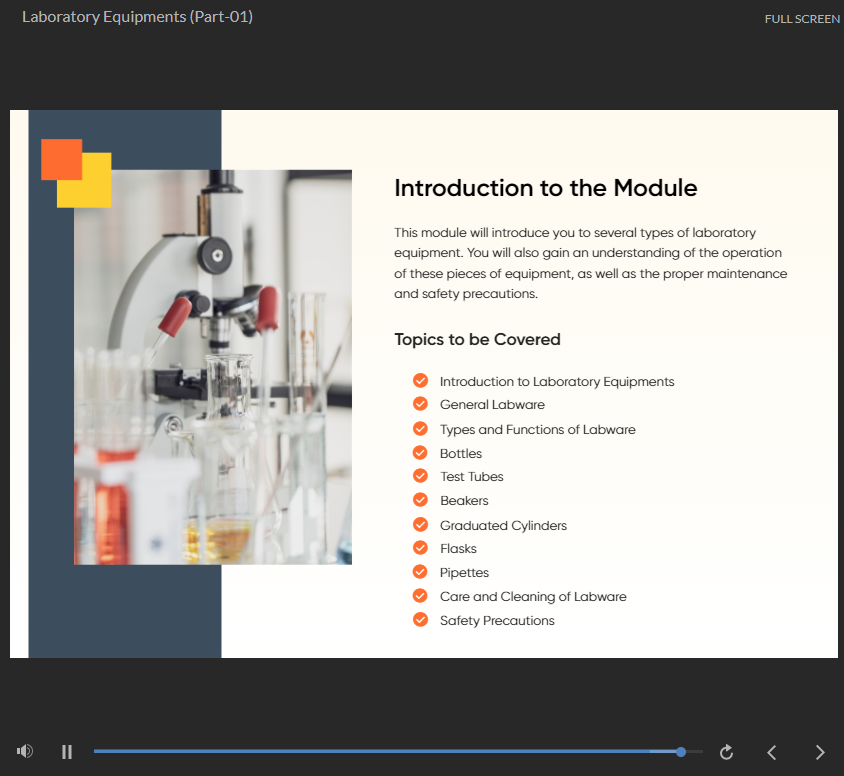Select Care and Cleaning of Labware text

coord(533,597)
